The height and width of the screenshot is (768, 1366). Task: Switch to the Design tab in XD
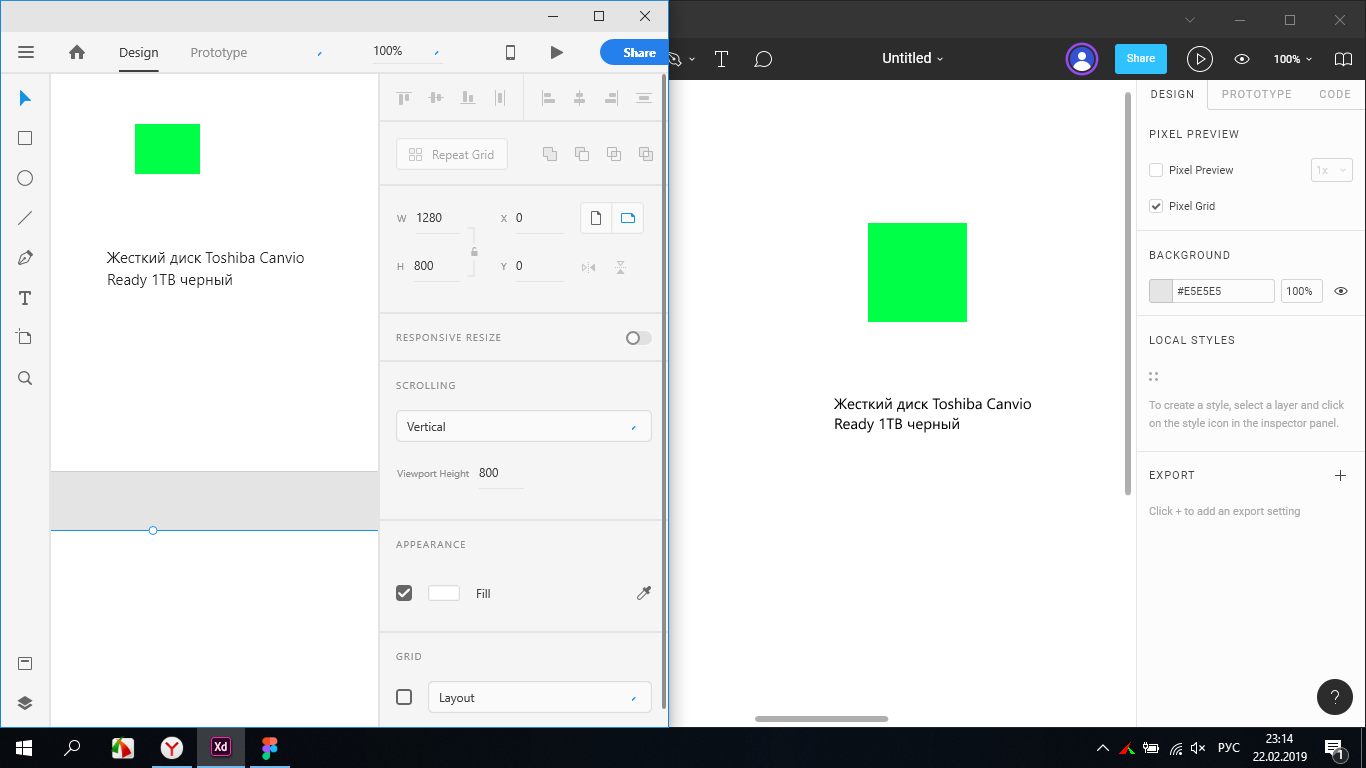(x=138, y=52)
